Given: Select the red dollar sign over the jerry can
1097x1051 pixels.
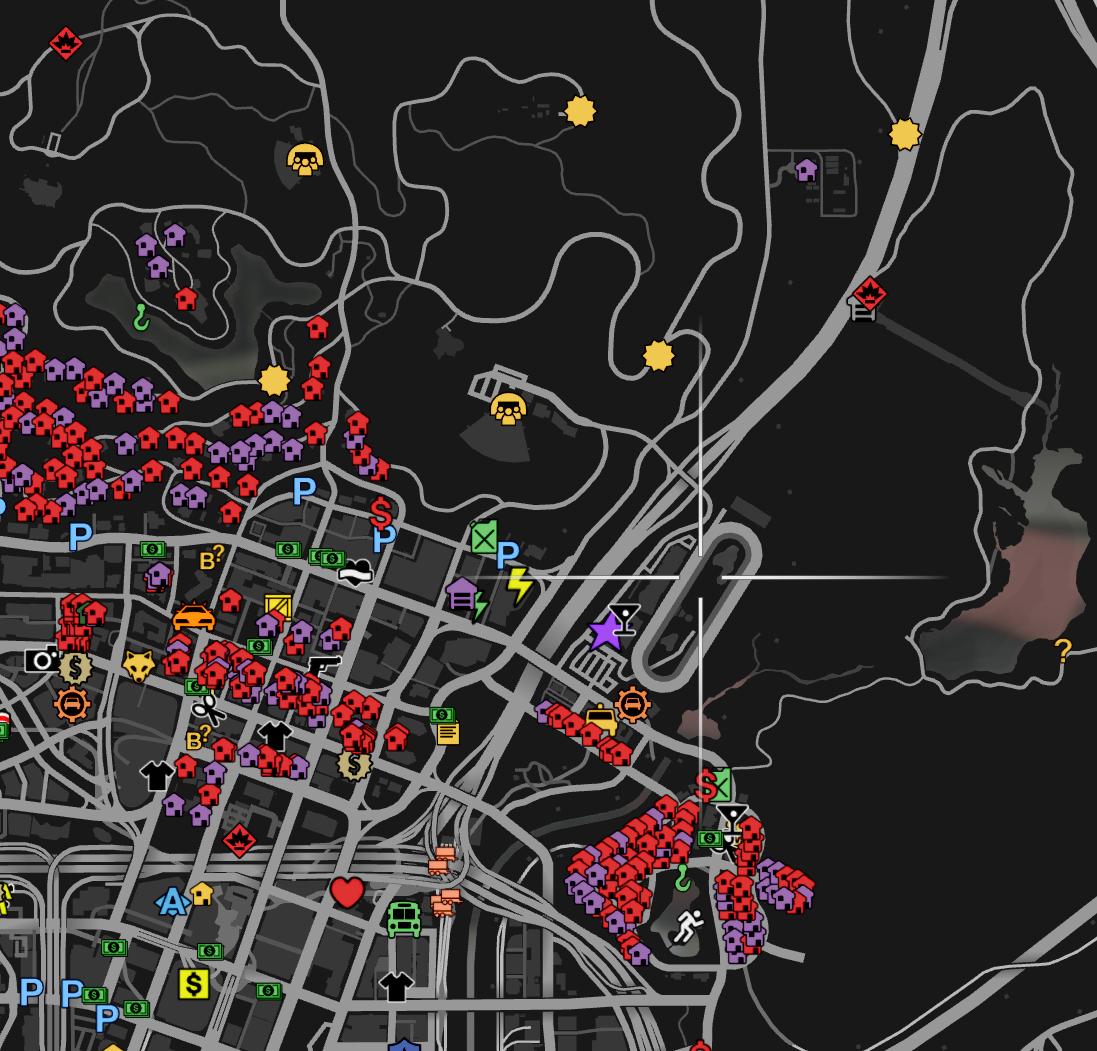Looking at the screenshot, I should pyautogui.click(x=707, y=785).
